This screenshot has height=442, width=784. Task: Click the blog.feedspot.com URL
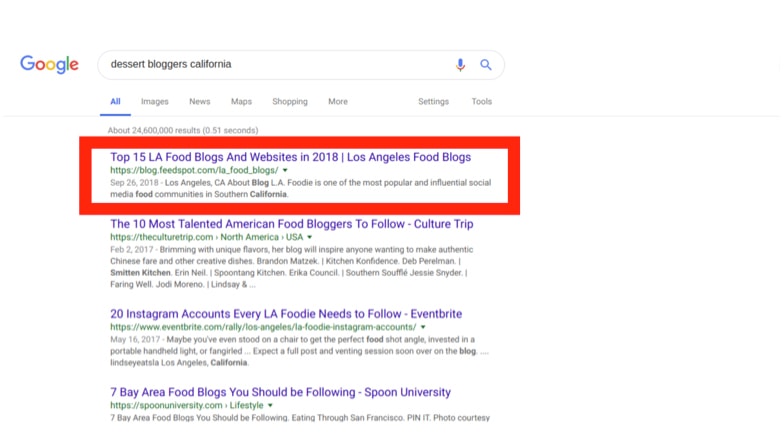(x=194, y=170)
